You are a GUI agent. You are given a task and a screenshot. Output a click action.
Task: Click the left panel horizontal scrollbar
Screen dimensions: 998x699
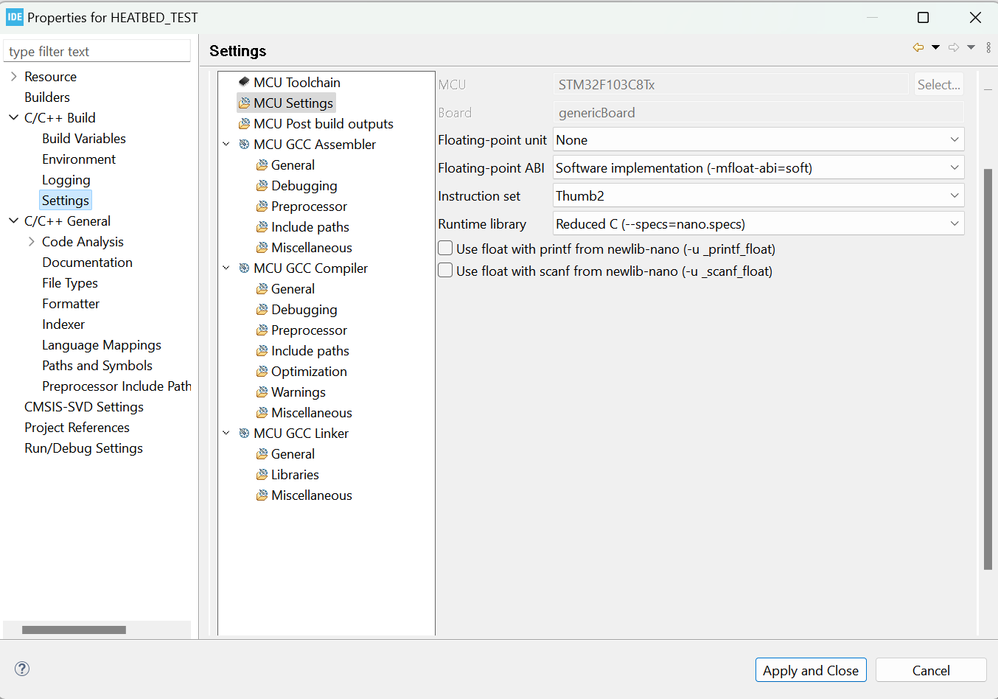[74, 630]
